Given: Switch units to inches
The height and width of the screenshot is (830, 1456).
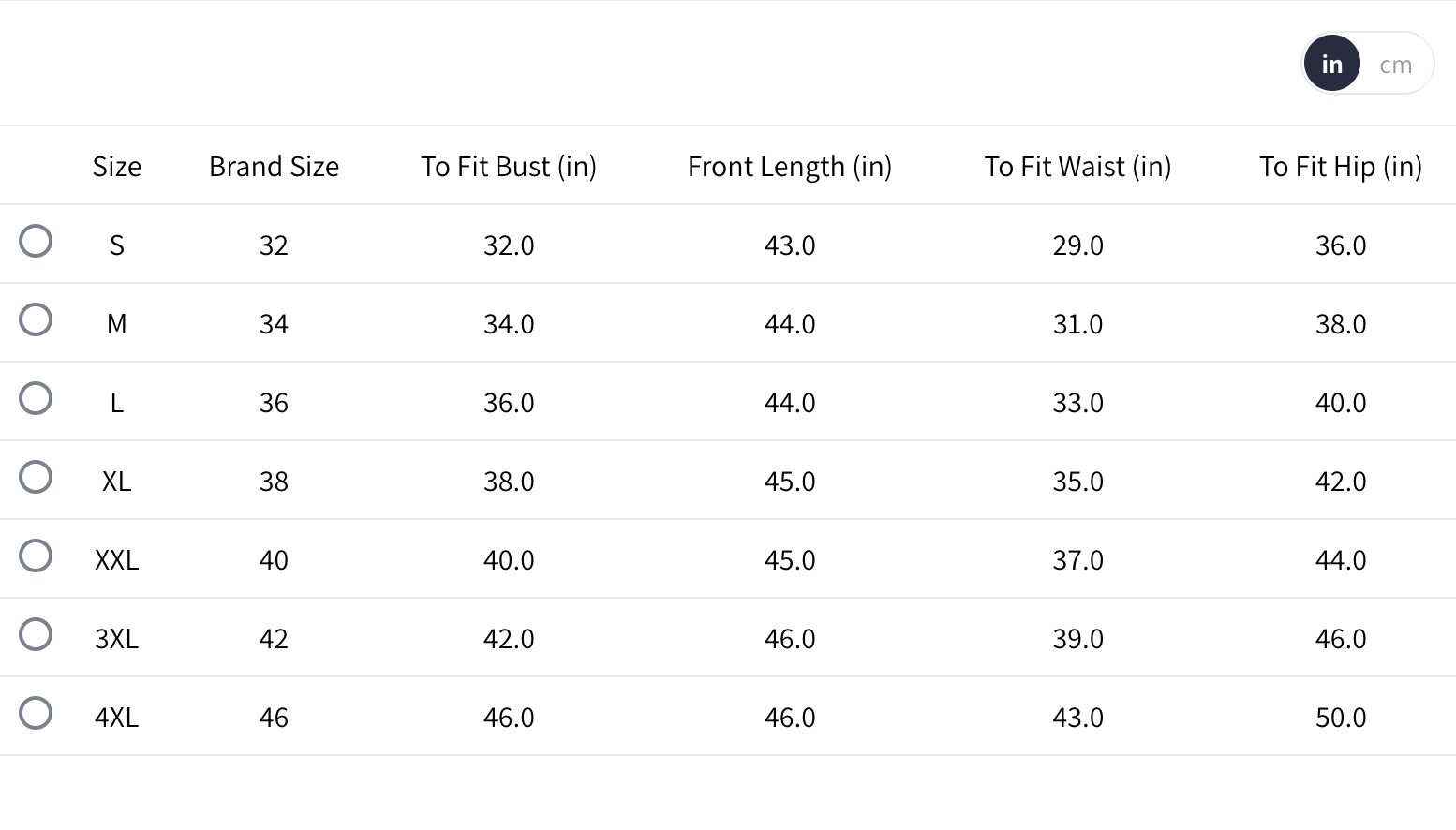Looking at the screenshot, I should tap(1331, 64).
